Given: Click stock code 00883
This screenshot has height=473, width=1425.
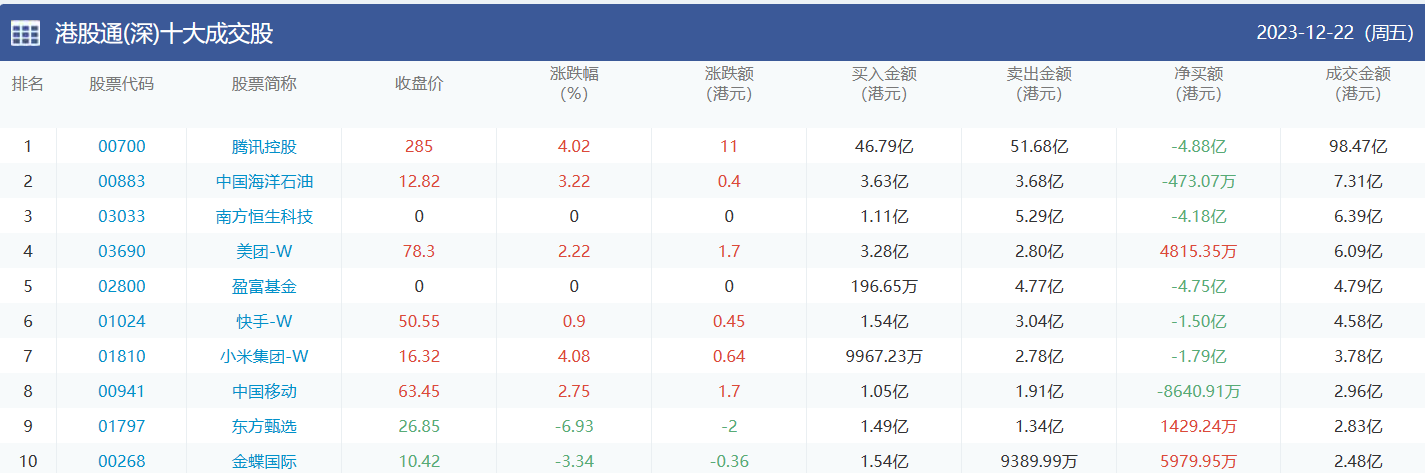Looking at the screenshot, I should [122, 181].
